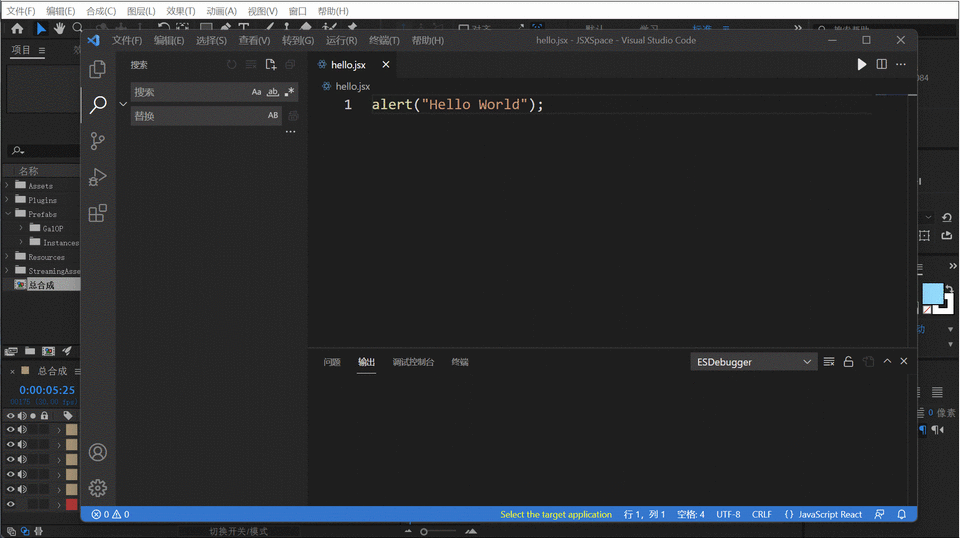Open the Accounts icon in activity bar
The height and width of the screenshot is (538, 960).
(x=97, y=452)
